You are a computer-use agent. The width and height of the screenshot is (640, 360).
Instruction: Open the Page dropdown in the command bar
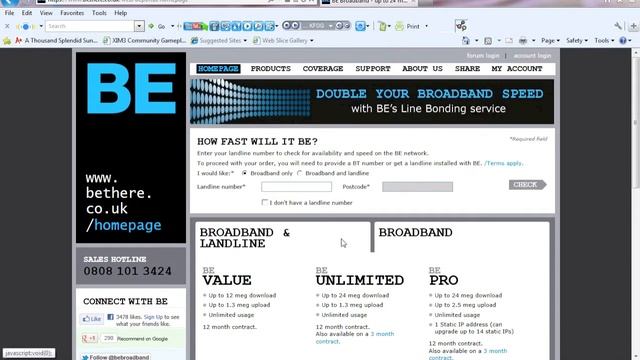tap(550, 40)
